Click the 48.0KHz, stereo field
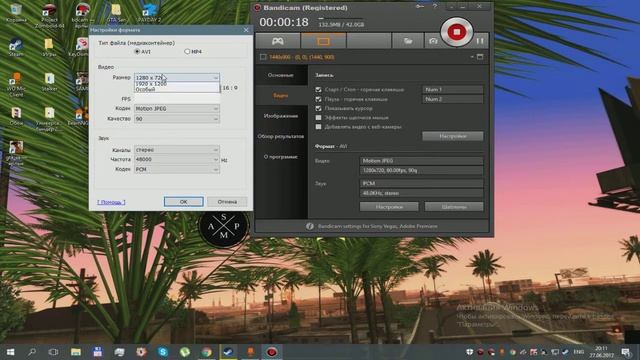 [421, 193]
